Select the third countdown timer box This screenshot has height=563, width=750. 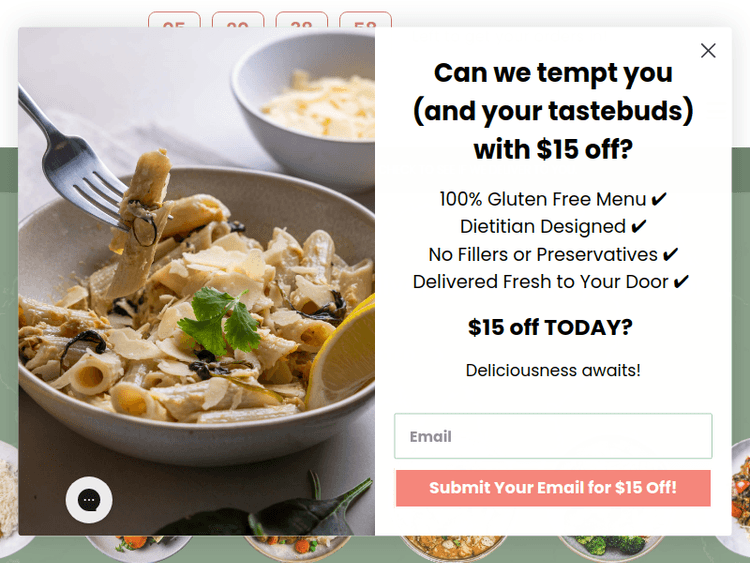(301, 20)
